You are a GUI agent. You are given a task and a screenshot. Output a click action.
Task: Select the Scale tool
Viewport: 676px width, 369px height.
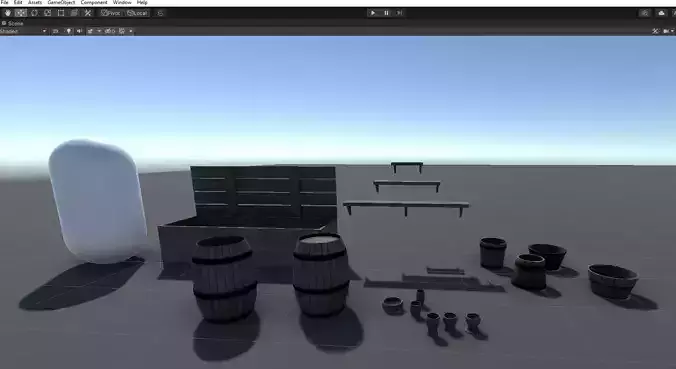[x=47, y=13]
